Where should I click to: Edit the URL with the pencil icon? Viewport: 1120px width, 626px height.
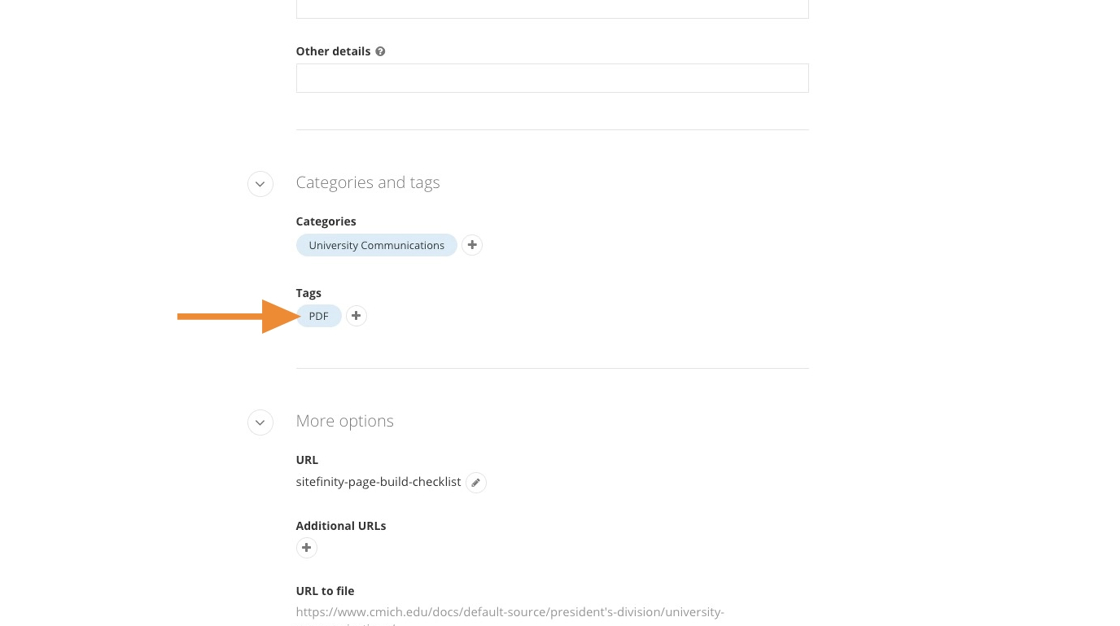point(476,483)
